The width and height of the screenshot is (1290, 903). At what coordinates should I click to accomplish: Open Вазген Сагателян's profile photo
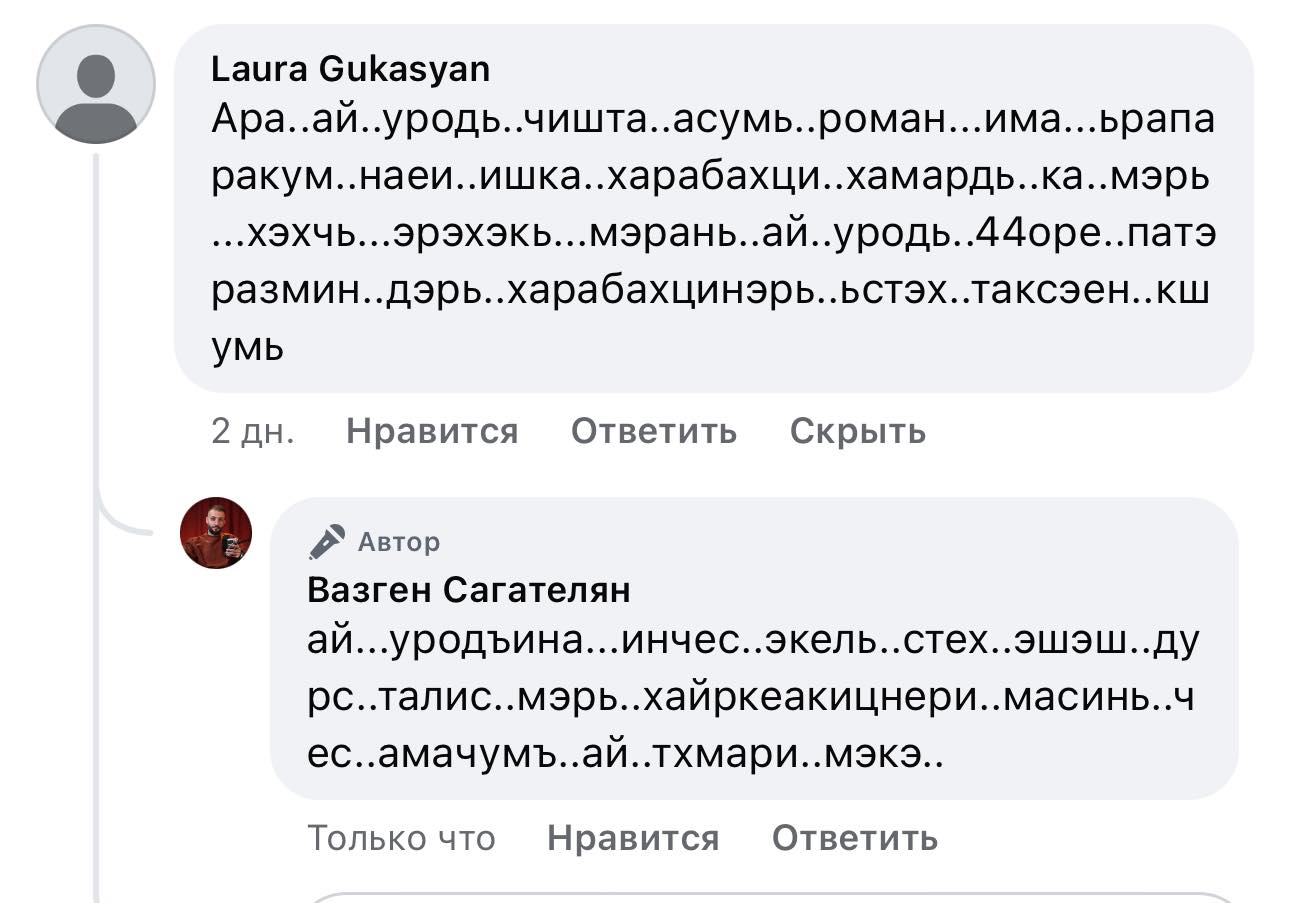[x=216, y=533]
